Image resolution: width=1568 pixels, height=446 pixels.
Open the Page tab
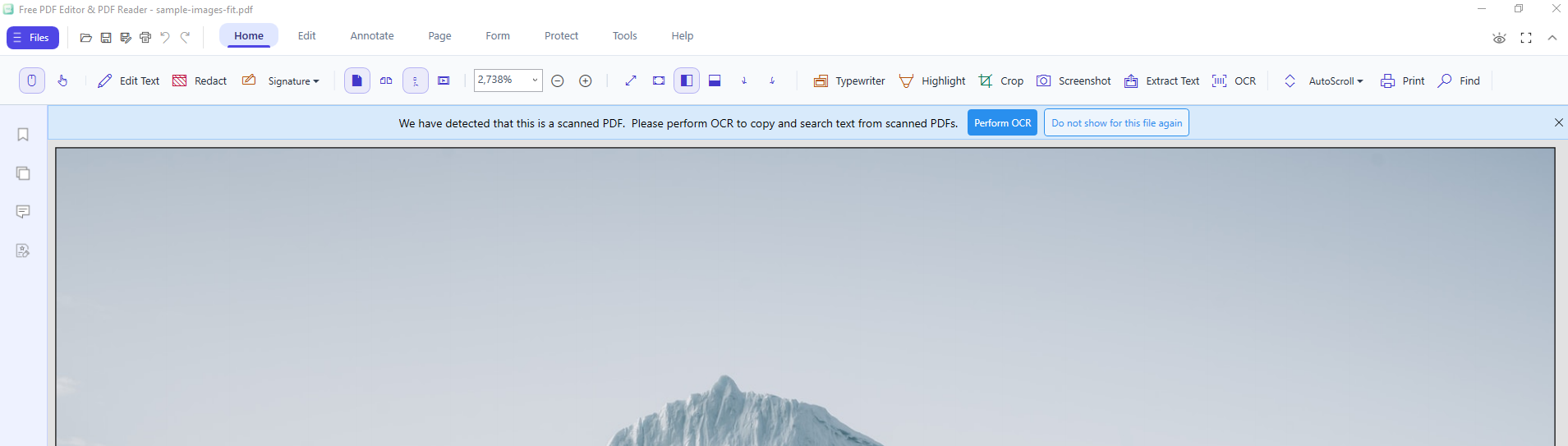[x=439, y=36]
